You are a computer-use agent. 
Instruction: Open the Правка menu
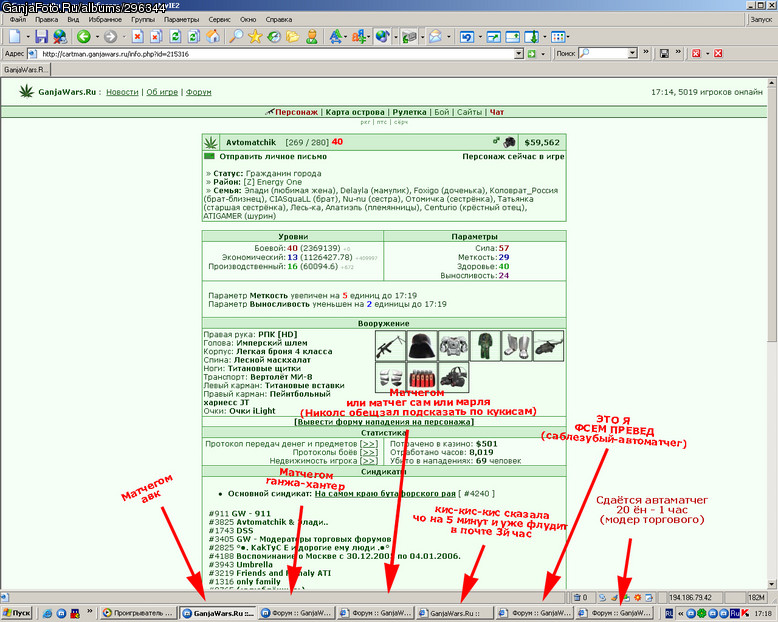pyautogui.click(x=47, y=19)
